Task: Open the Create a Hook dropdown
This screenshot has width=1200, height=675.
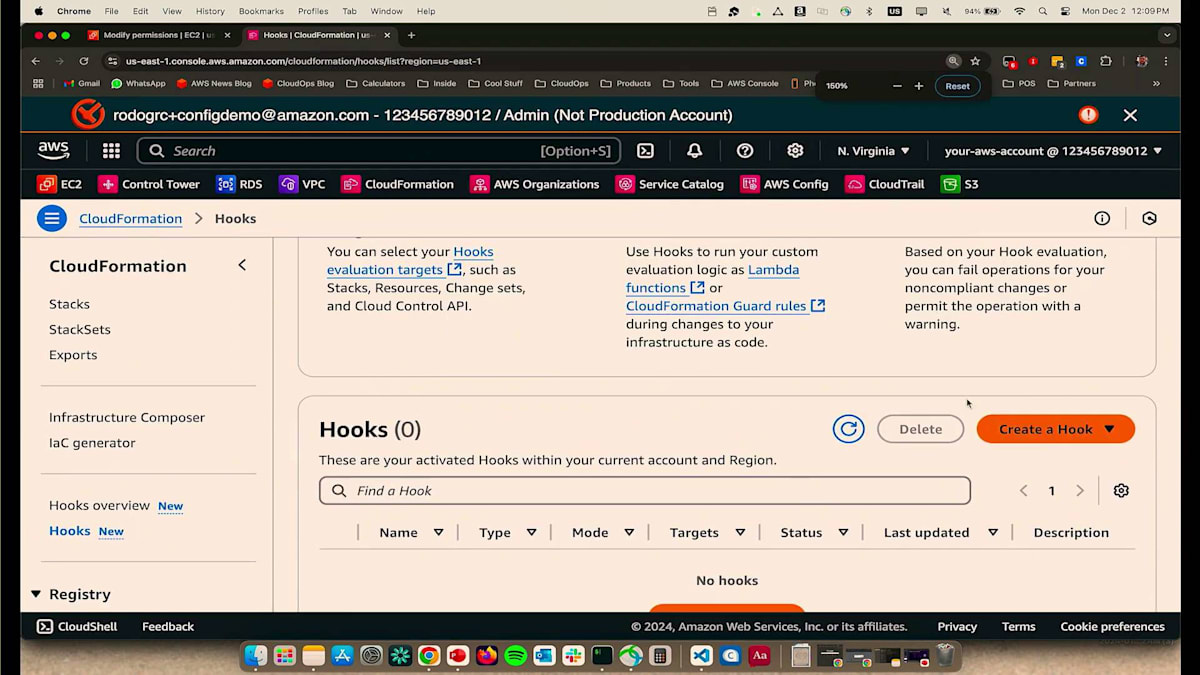Action: pos(1056,429)
